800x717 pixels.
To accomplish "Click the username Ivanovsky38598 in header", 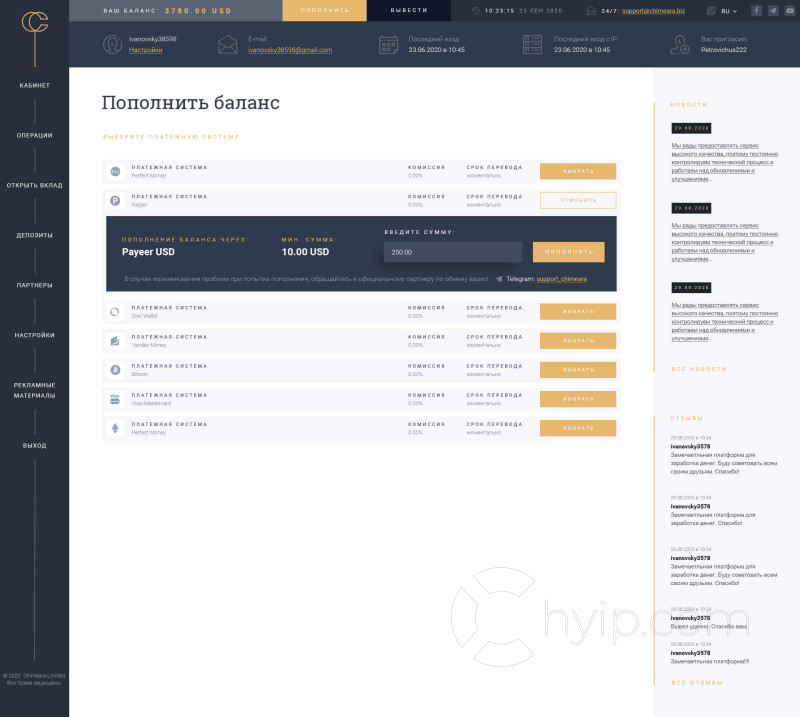I will [x=153, y=39].
